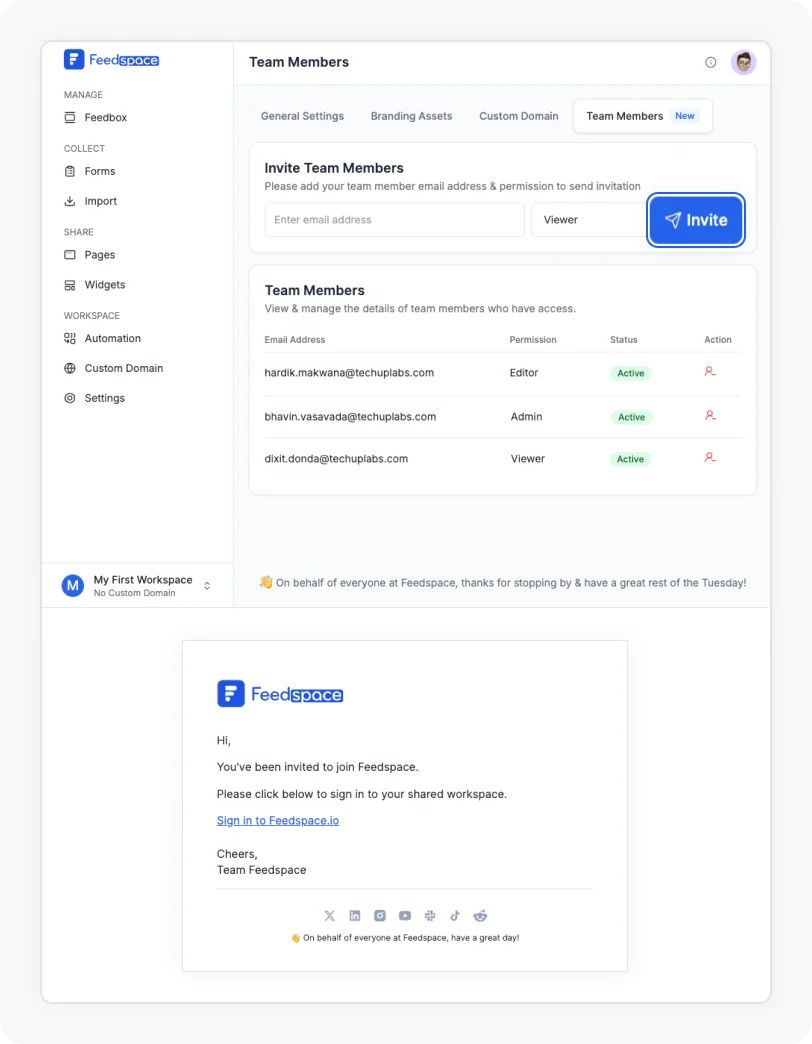Click the info icon in header
This screenshot has width=812, height=1044.
[x=711, y=62]
